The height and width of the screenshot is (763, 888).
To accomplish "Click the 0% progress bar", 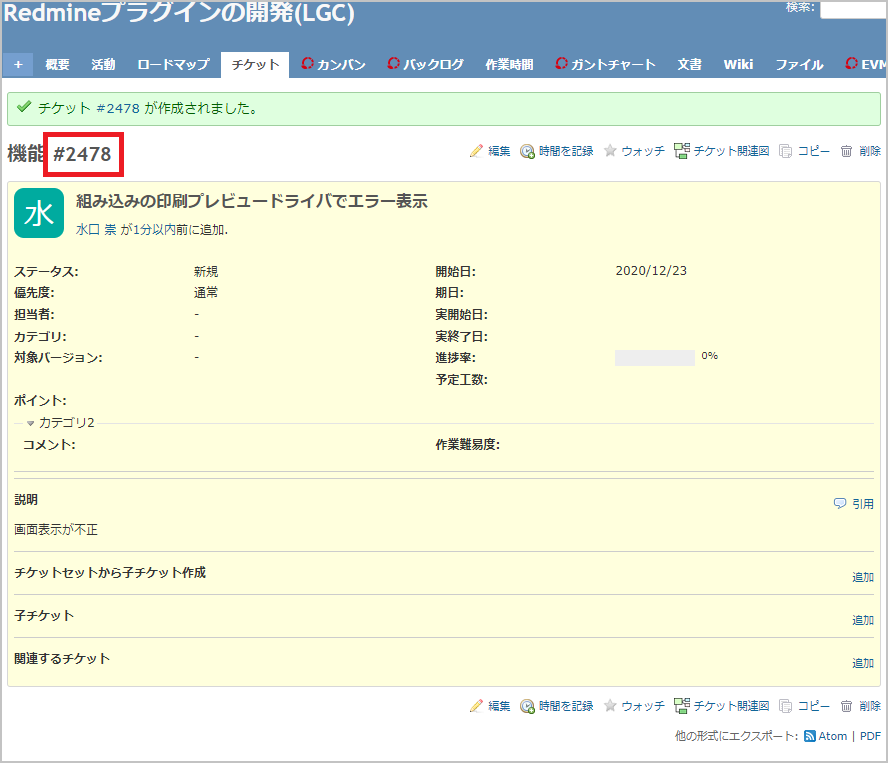I will click(654, 357).
